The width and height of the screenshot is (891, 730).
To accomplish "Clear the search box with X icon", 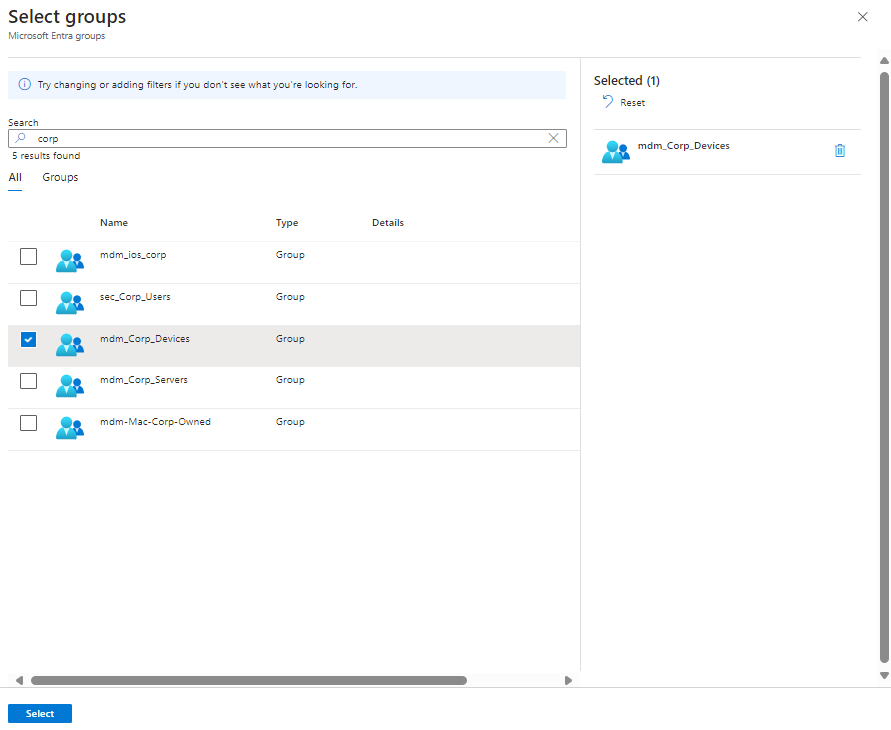I will coord(553,139).
